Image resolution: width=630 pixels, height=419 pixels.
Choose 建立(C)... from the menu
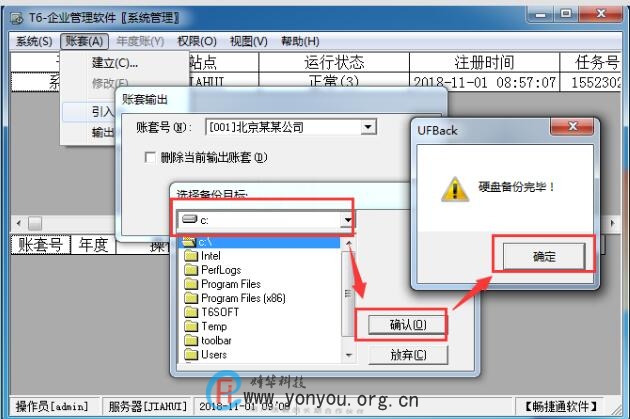coord(115,63)
